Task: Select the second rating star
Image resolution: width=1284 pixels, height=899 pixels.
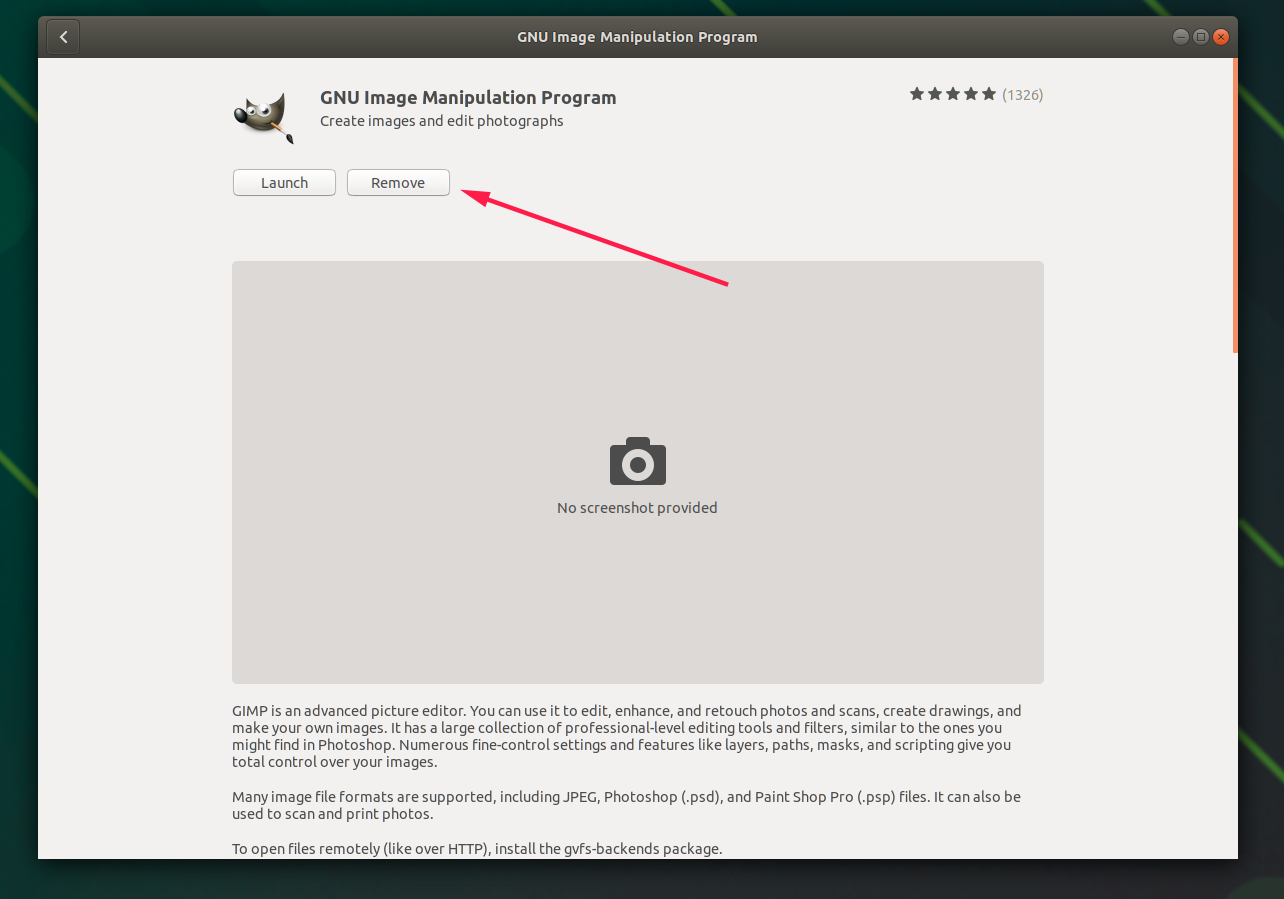Action: [x=934, y=94]
